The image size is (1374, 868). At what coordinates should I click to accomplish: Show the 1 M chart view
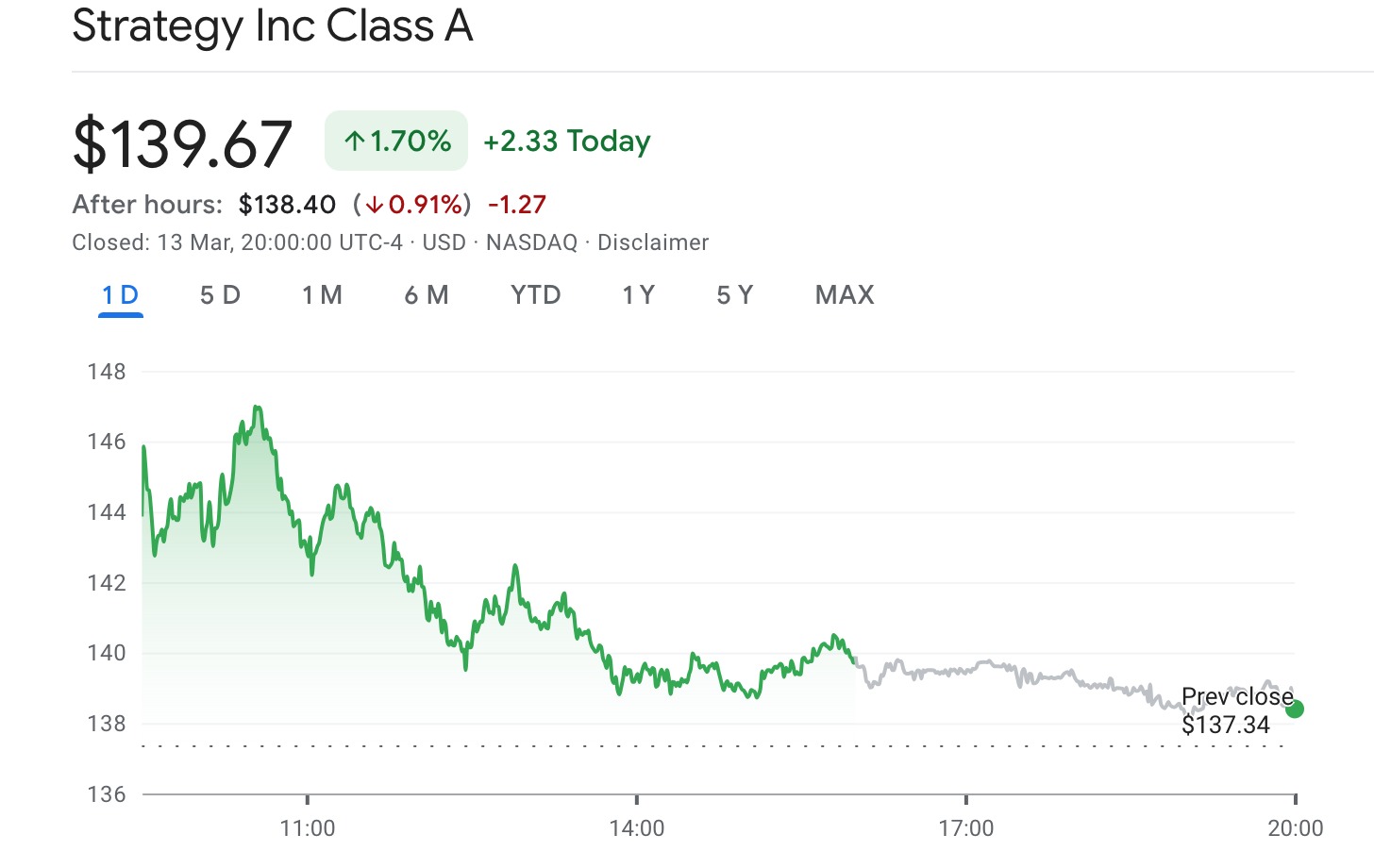click(x=322, y=295)
